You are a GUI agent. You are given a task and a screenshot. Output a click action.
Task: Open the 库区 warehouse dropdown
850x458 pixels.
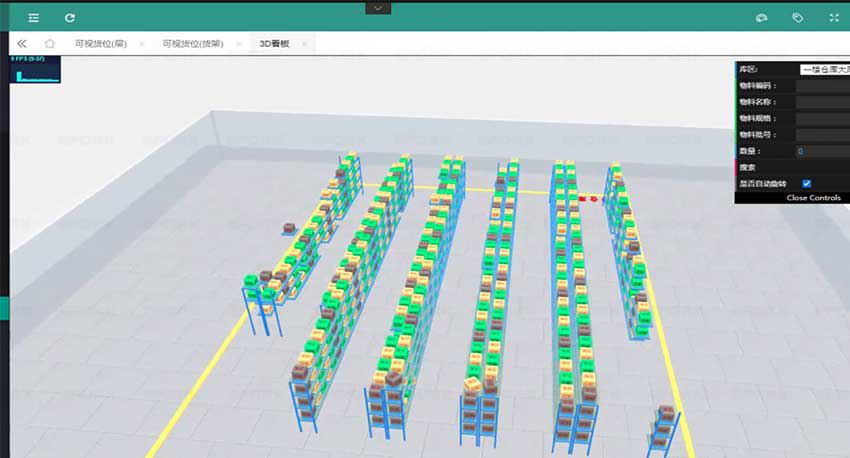click(823, 70)
